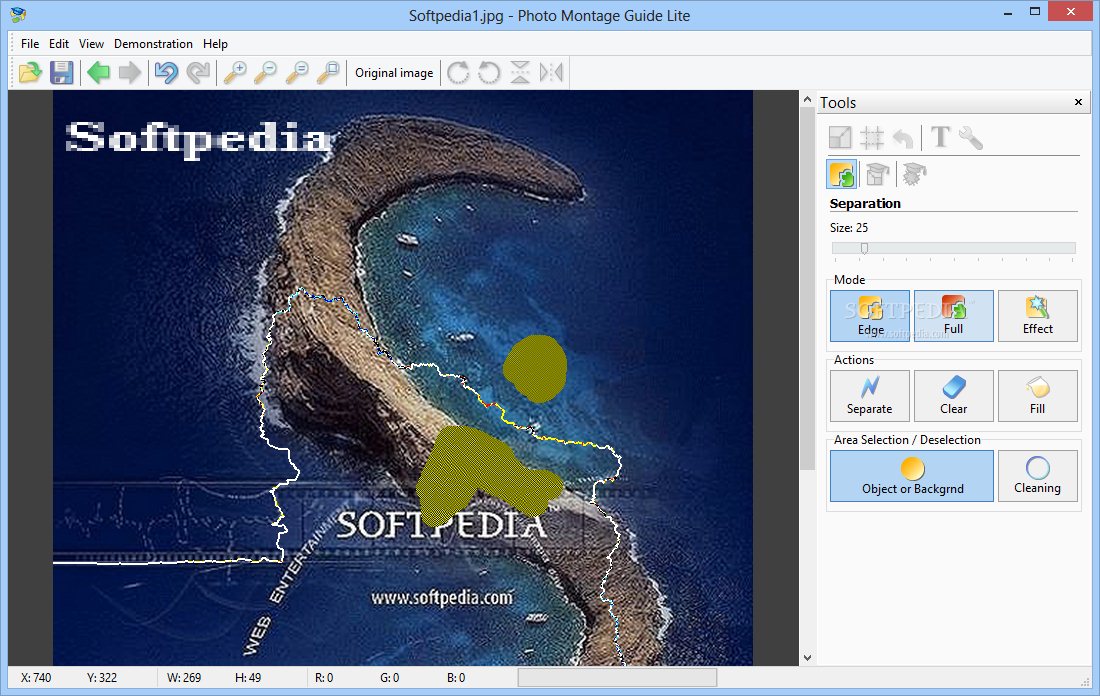Viewport: 1100px width, 696px height.
Task: Open the wrench settings tool
Action: point(971,138)
